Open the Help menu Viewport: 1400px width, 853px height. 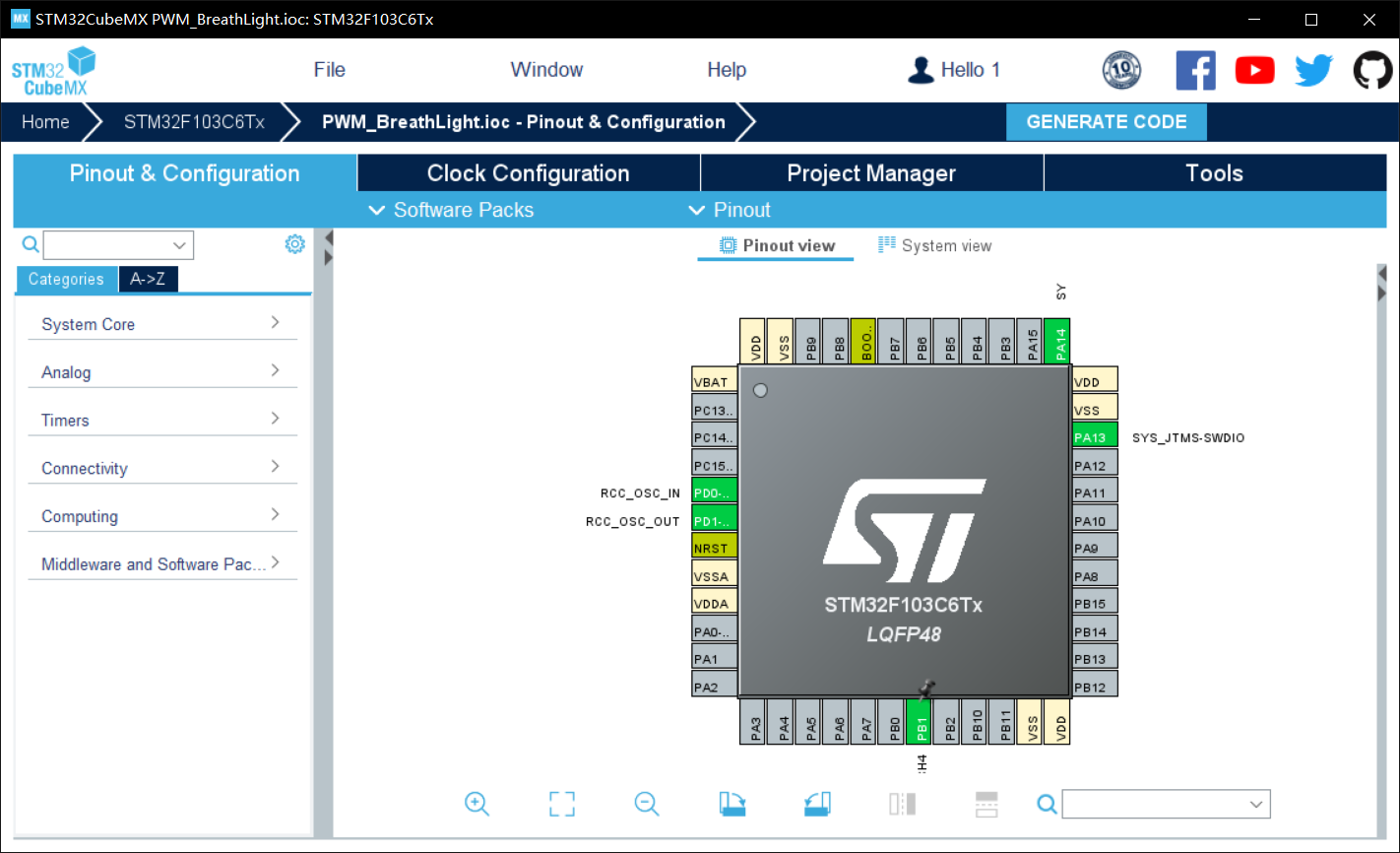coord(727,70)
